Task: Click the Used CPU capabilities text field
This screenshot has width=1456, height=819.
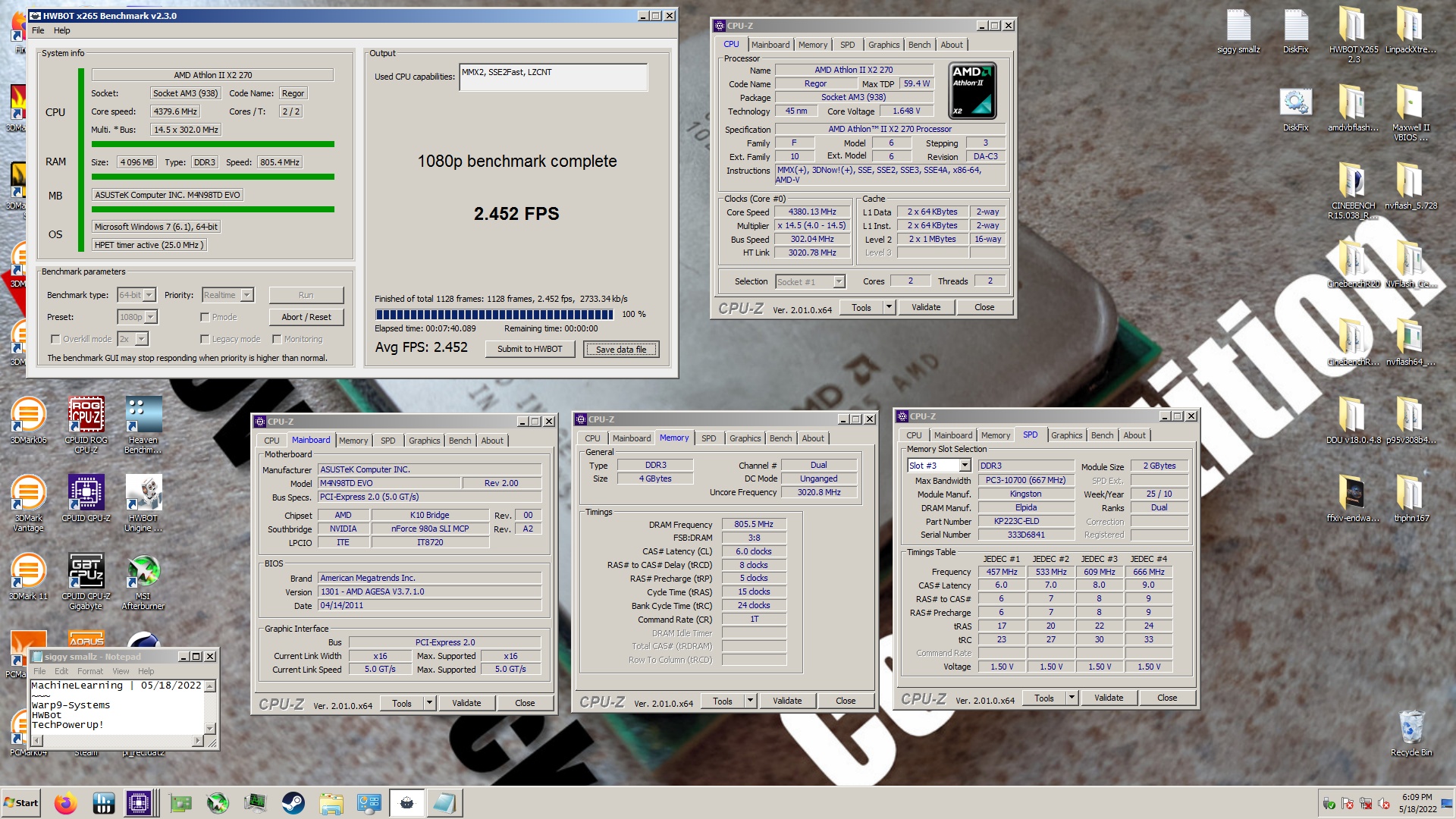Action: [x=553, y=77]
